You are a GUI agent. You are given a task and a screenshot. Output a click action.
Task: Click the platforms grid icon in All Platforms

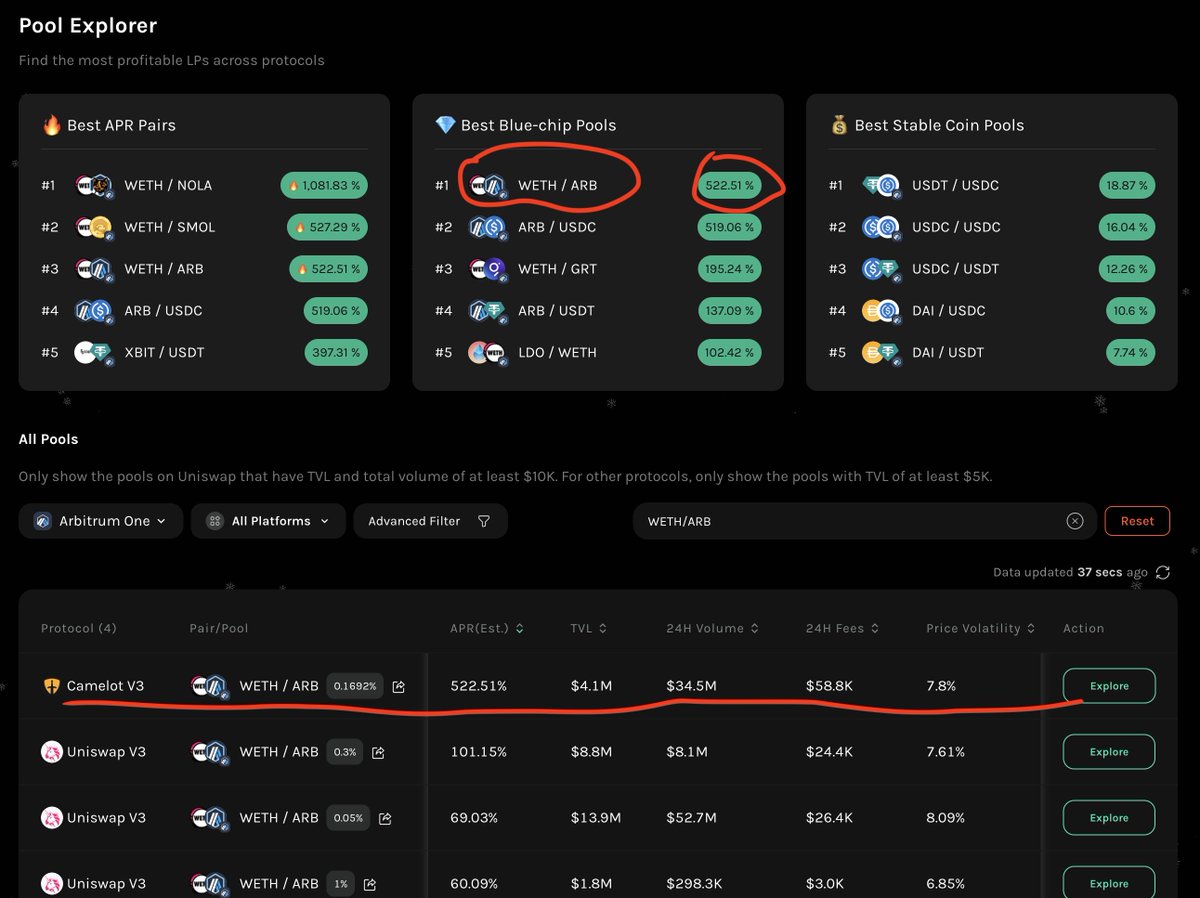214,521
